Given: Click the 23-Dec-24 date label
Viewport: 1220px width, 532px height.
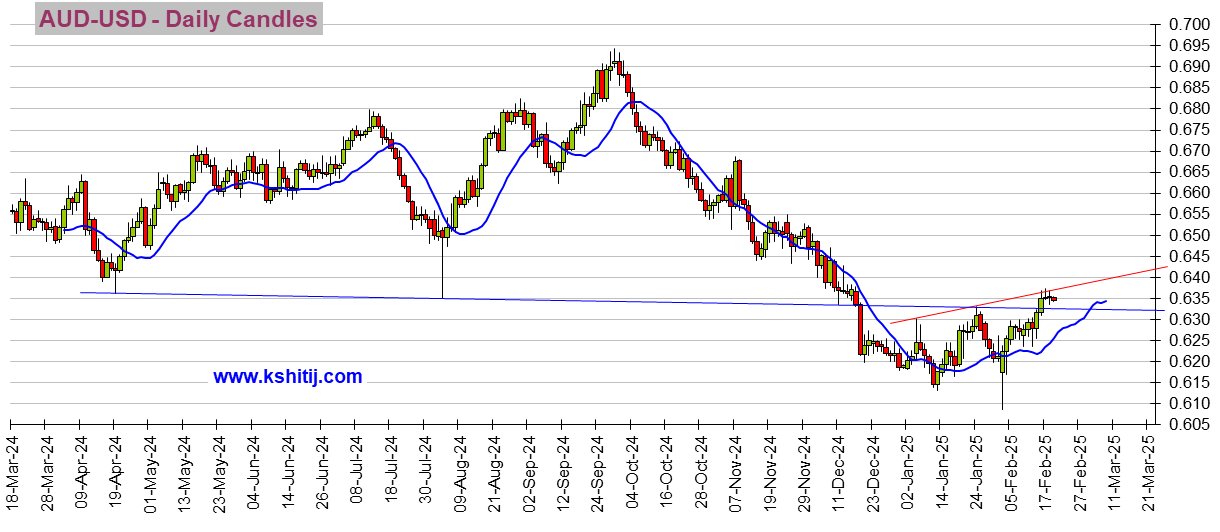Looking at the screenshot, I should coord(871,474).
